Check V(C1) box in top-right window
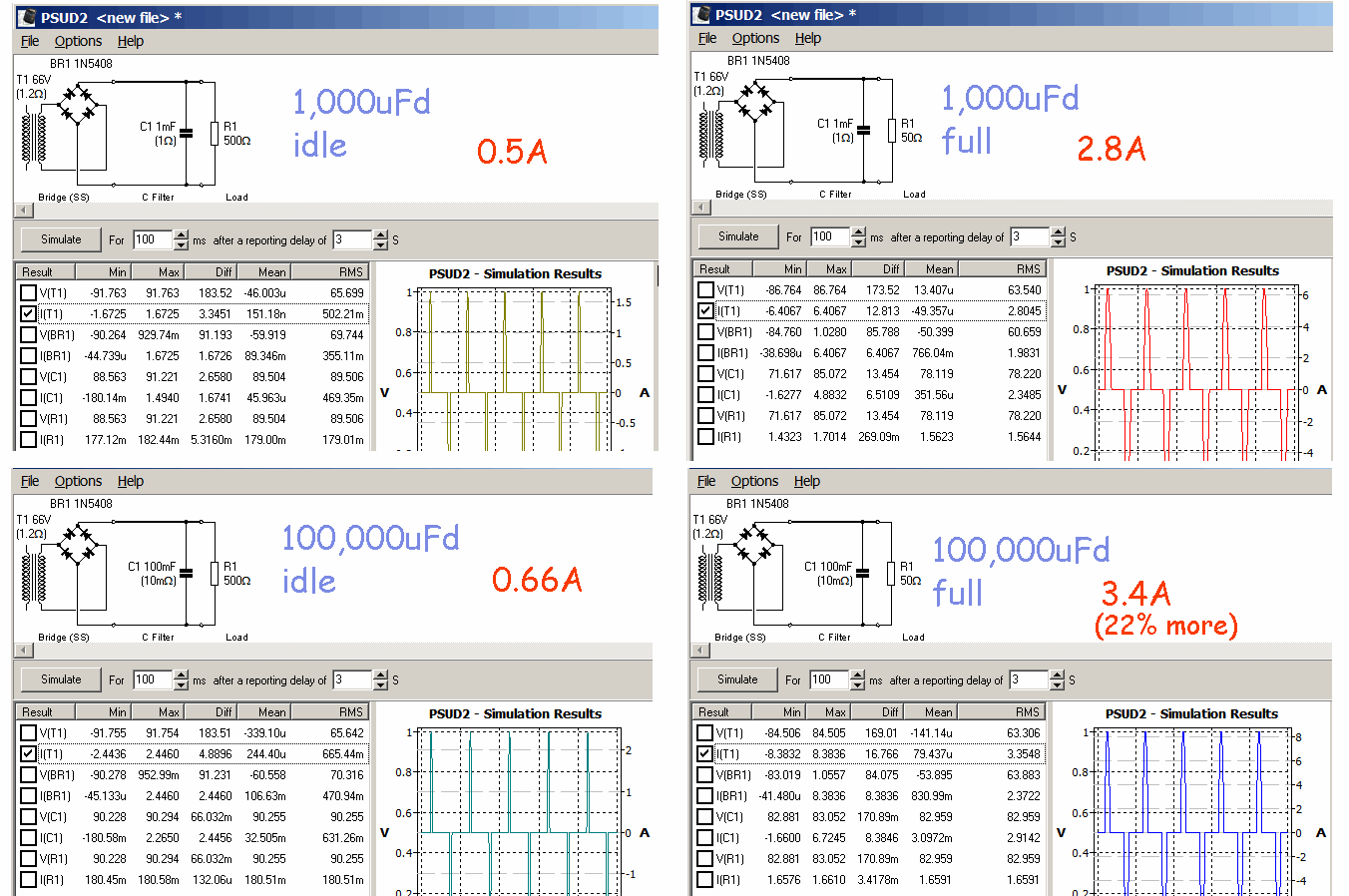The image size is (1349, 896). click(705, 373)
